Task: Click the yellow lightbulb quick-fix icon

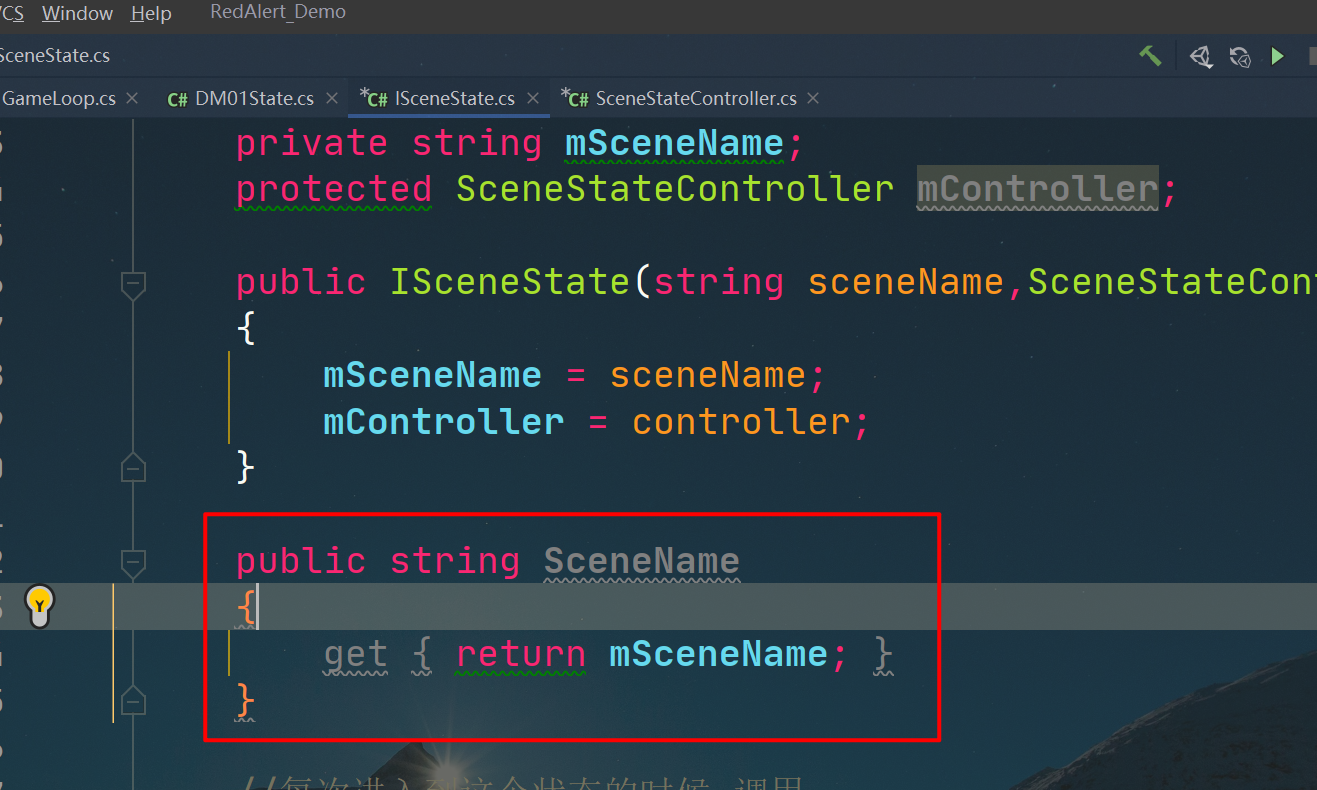Action: (39, 603)
